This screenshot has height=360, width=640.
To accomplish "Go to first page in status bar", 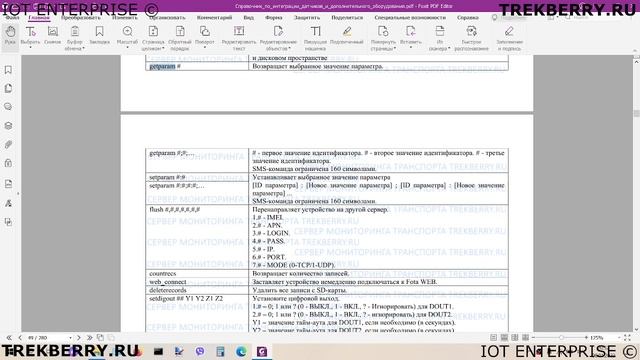I will [x=9, y=338].
